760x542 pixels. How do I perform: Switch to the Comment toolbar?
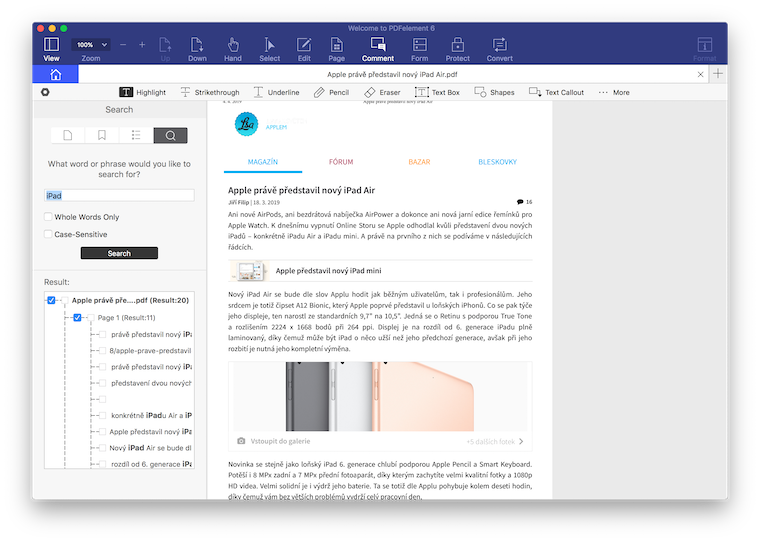[378, 49]
